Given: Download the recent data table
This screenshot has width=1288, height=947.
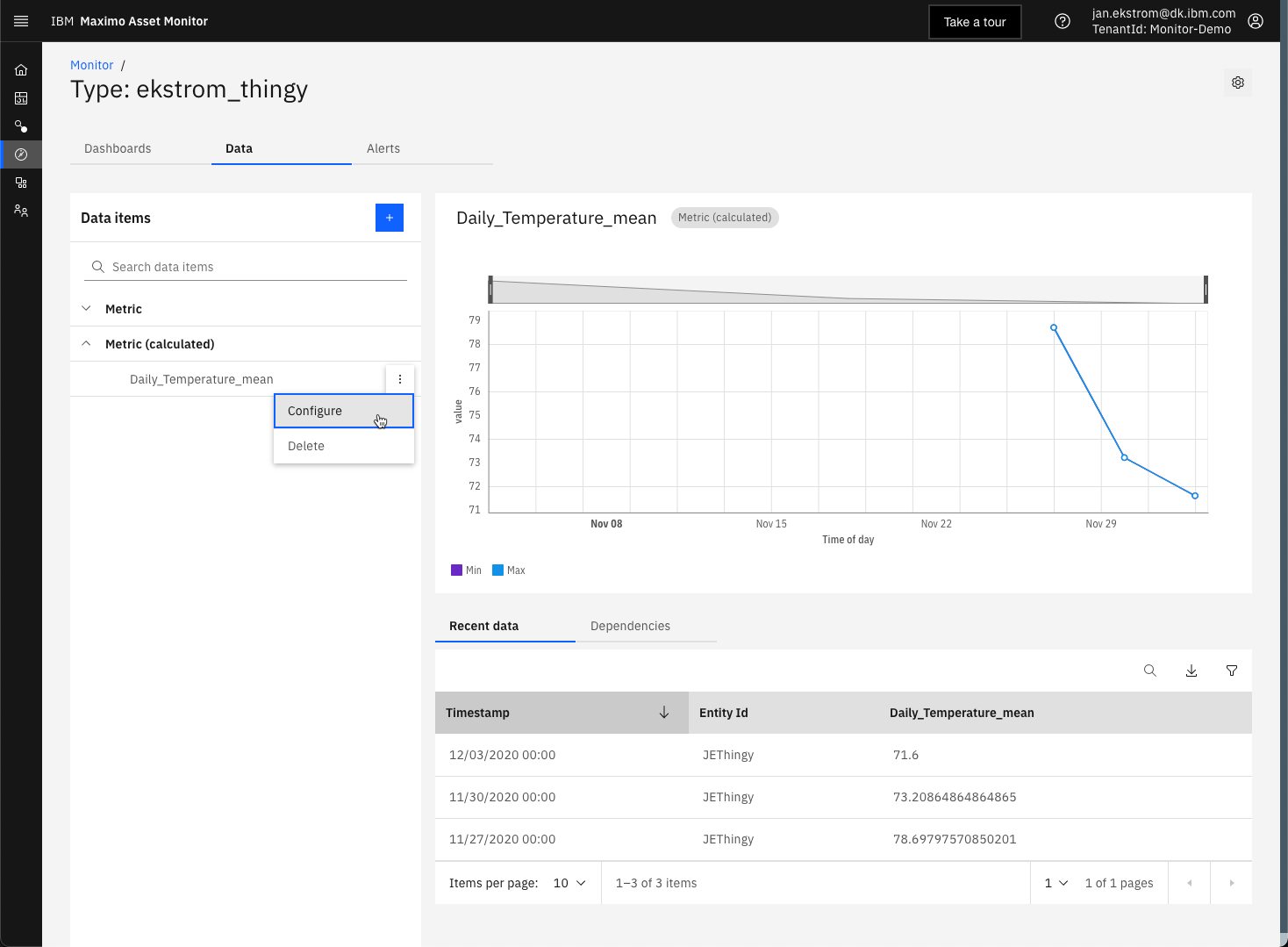Looking at the screenshot, I should coord(1191,671).
